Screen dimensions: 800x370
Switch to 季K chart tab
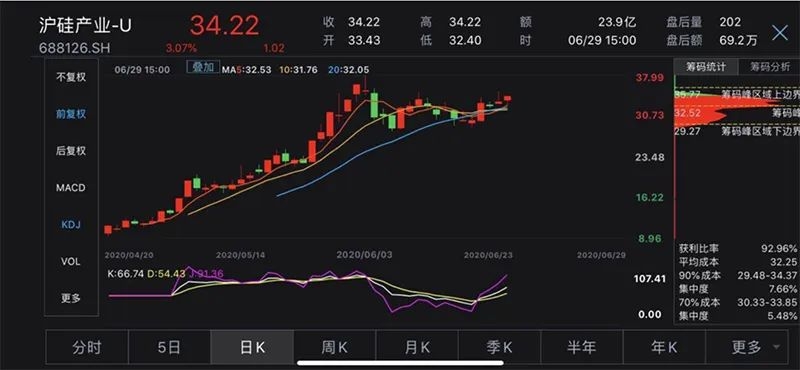click(499, 347)
